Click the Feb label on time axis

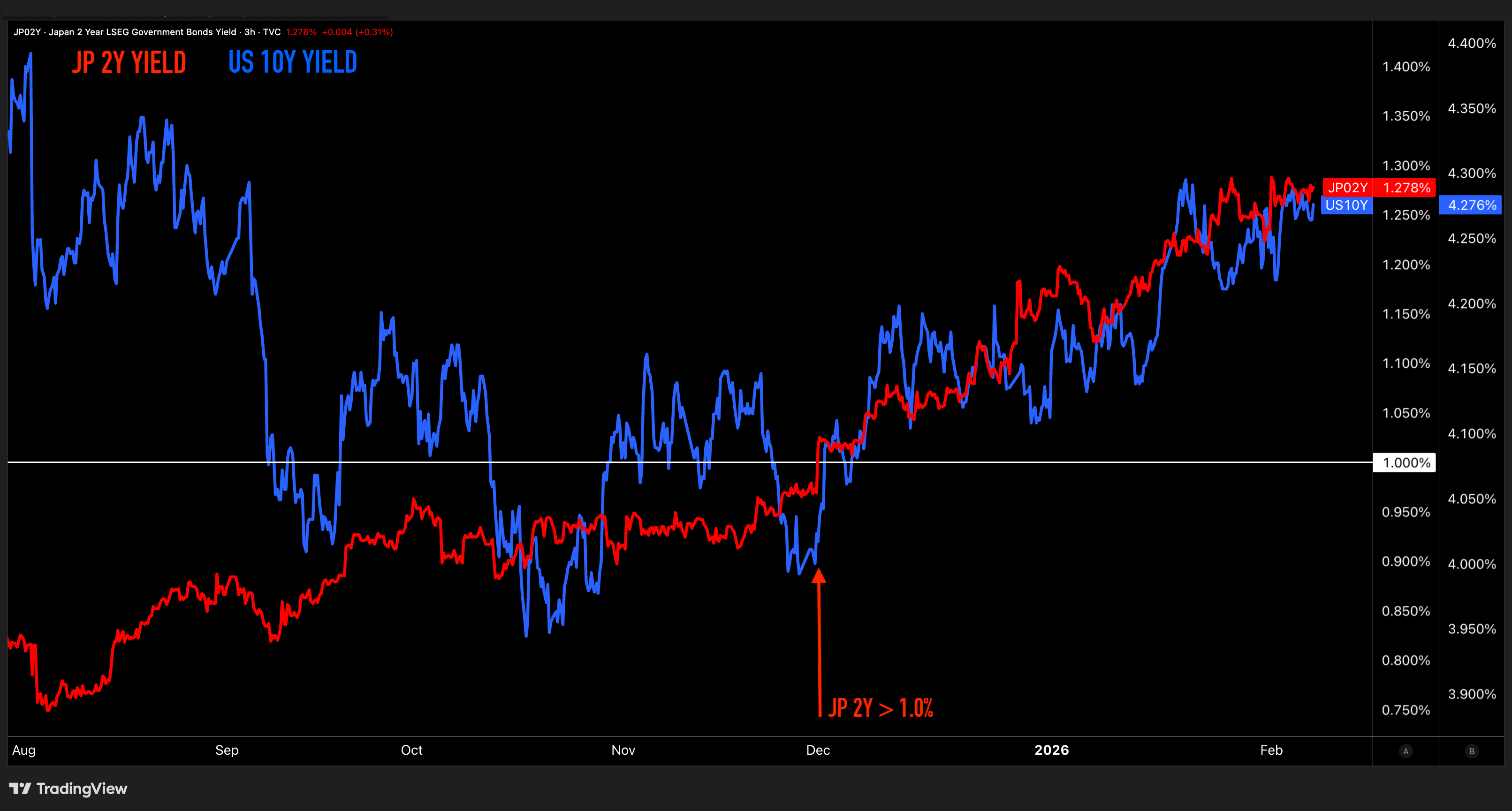(x=1271, y=750)
